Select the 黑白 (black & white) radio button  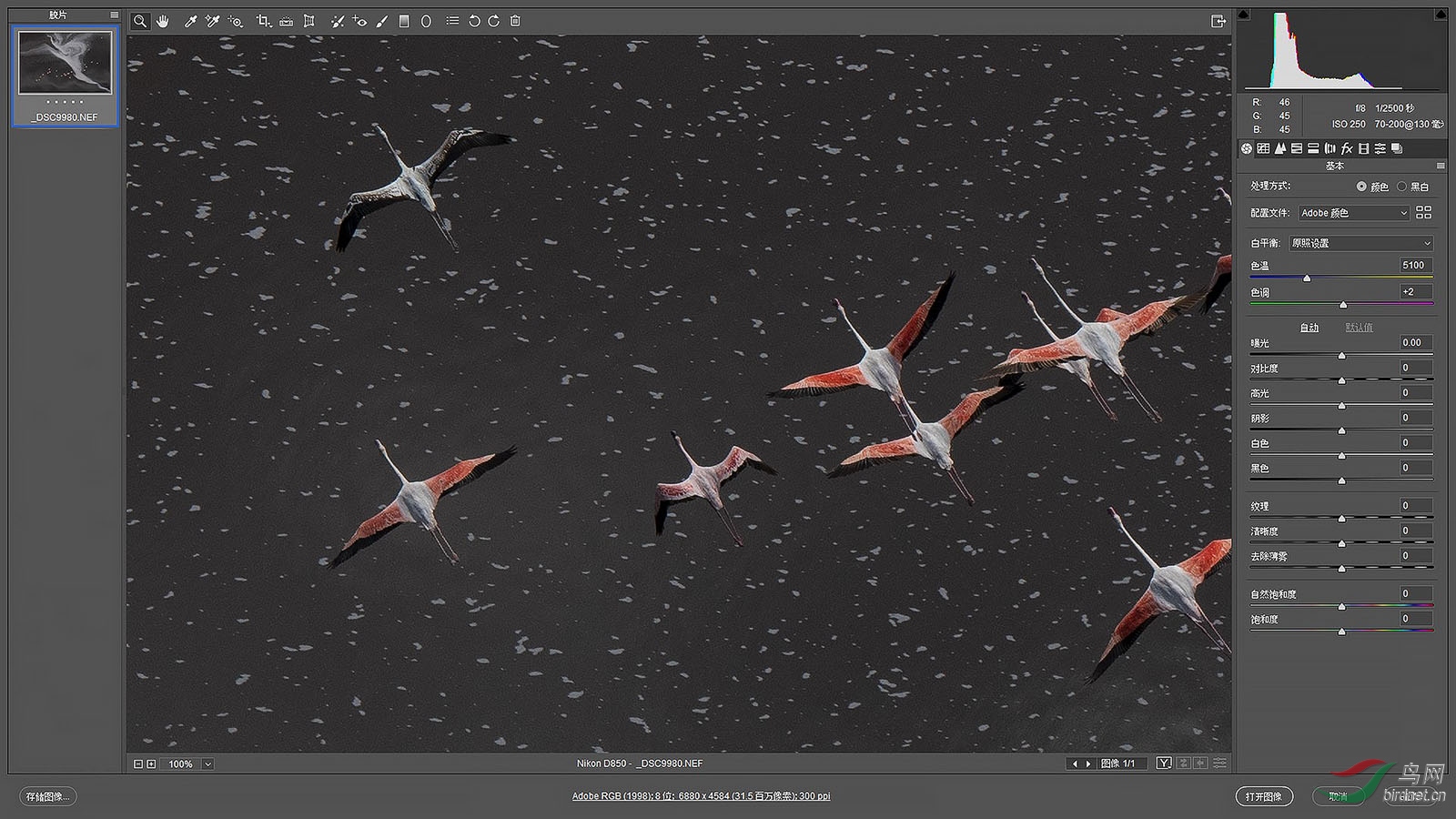[1402, 187]
